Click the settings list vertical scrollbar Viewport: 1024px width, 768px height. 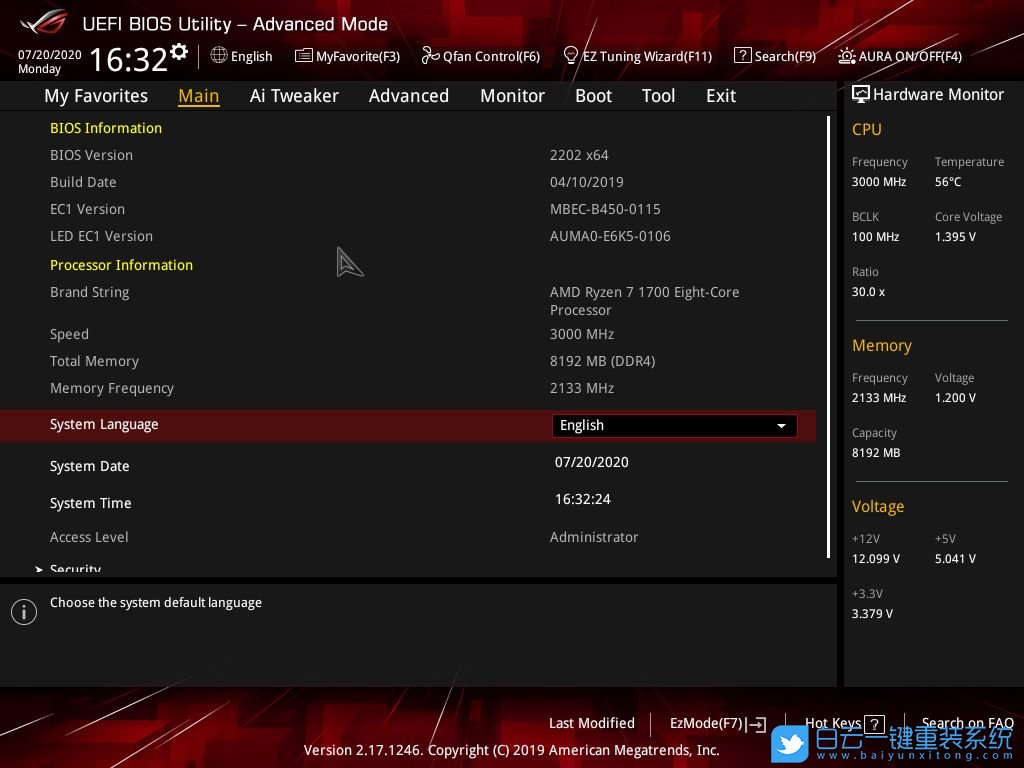click(x=828, y=336)
